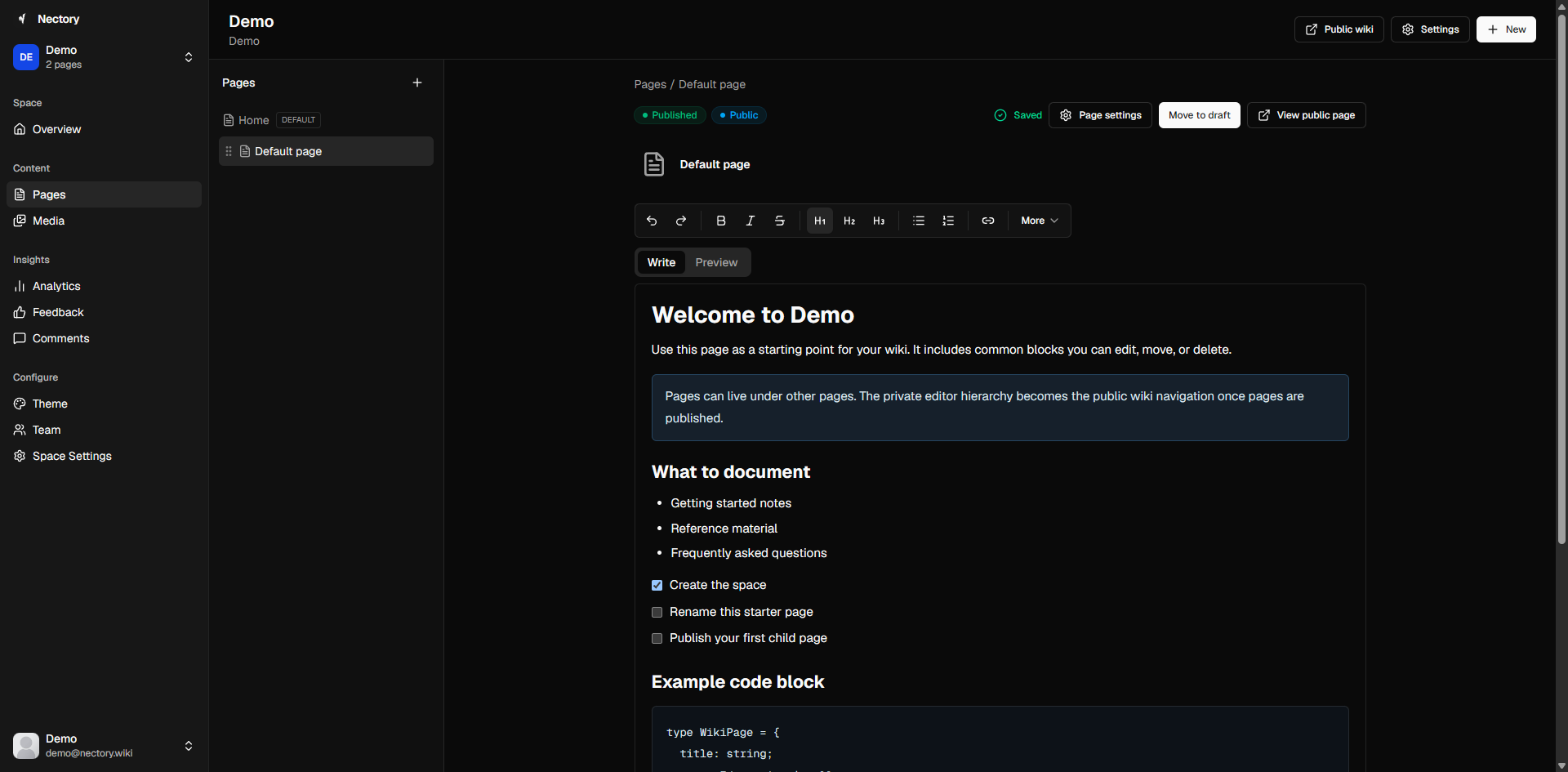Click Move to draft
The width and height of the screenshot is (1568, 772).
1200,115
